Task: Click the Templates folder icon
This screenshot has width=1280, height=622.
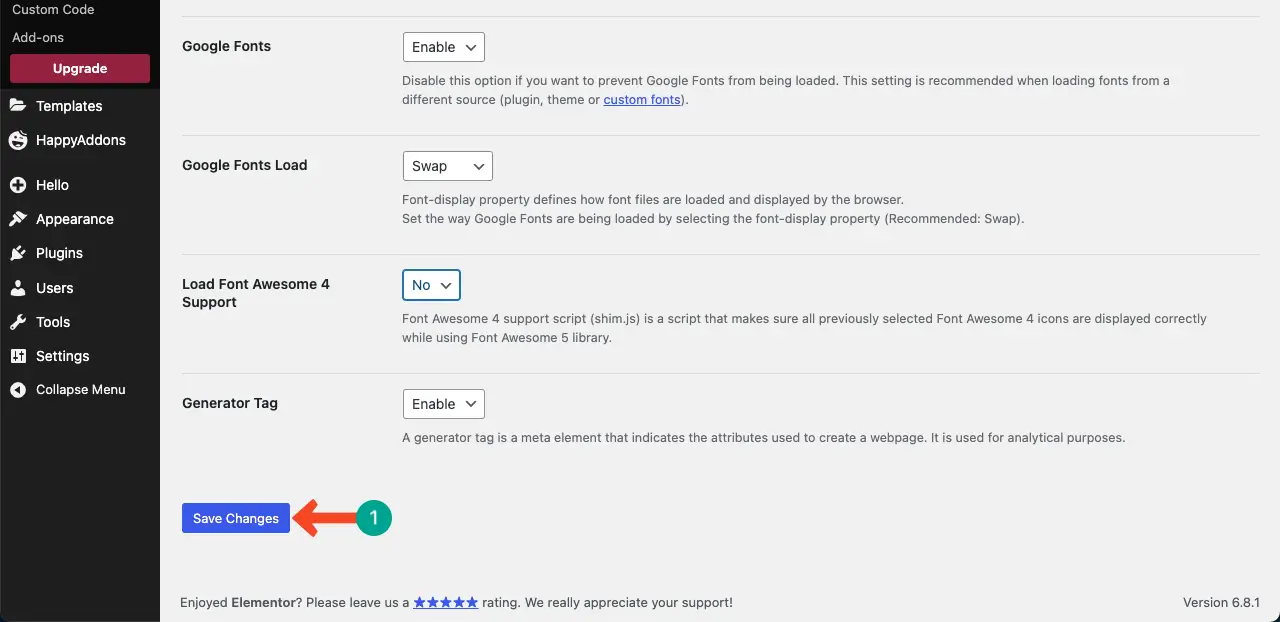Action: [x=18, y=105]
